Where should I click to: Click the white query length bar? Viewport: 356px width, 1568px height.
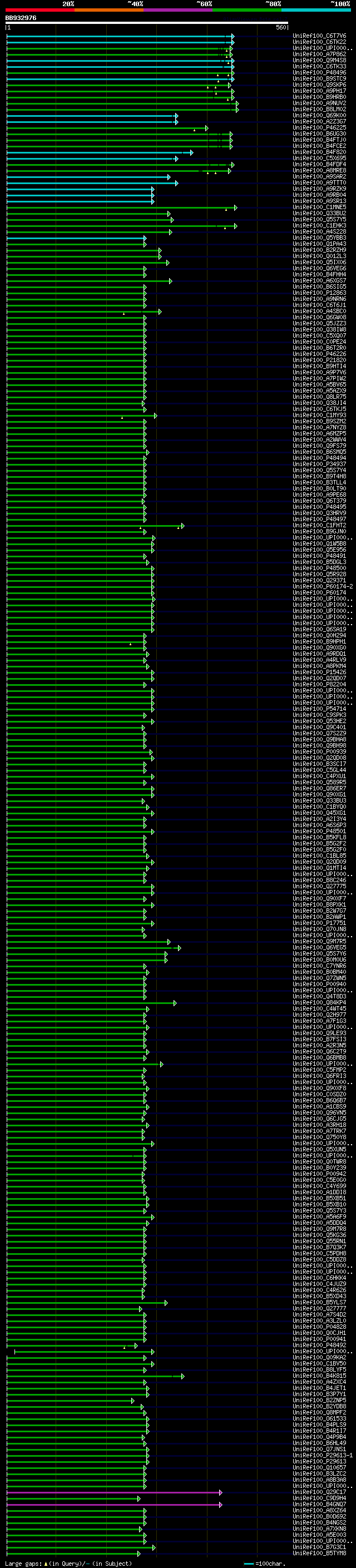click(147, 23)
